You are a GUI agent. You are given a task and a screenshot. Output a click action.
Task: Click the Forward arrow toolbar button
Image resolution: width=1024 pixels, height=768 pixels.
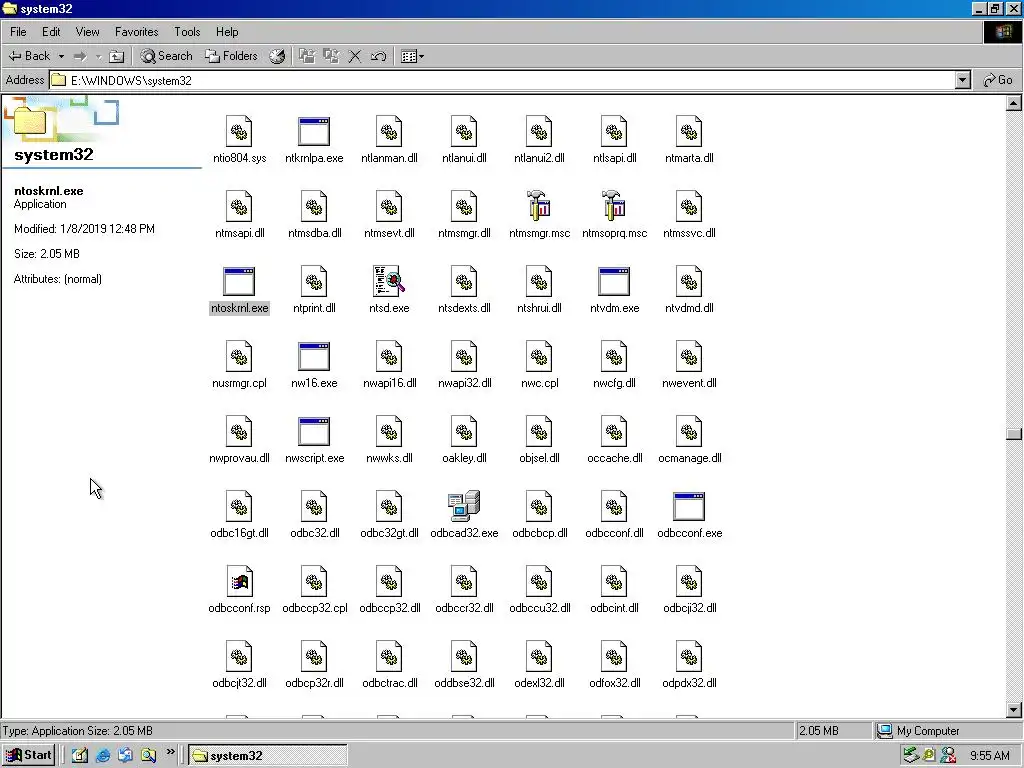coord(80,56)
